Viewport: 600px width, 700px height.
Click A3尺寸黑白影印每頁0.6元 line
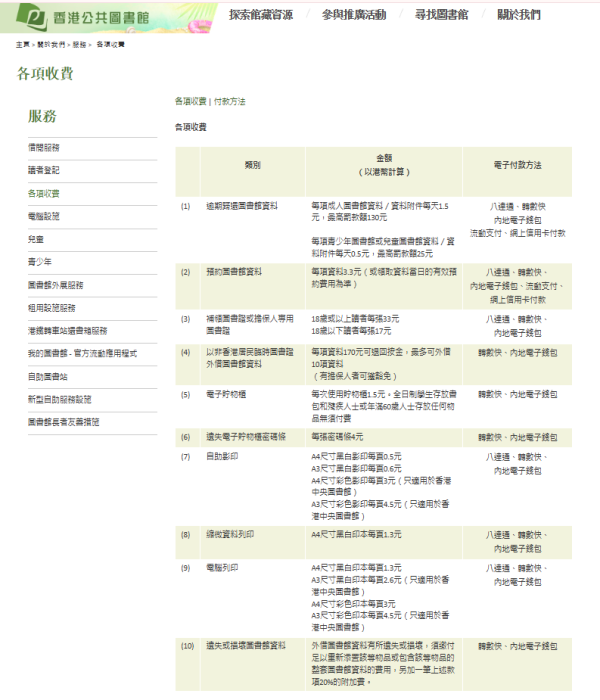(356, 468)
